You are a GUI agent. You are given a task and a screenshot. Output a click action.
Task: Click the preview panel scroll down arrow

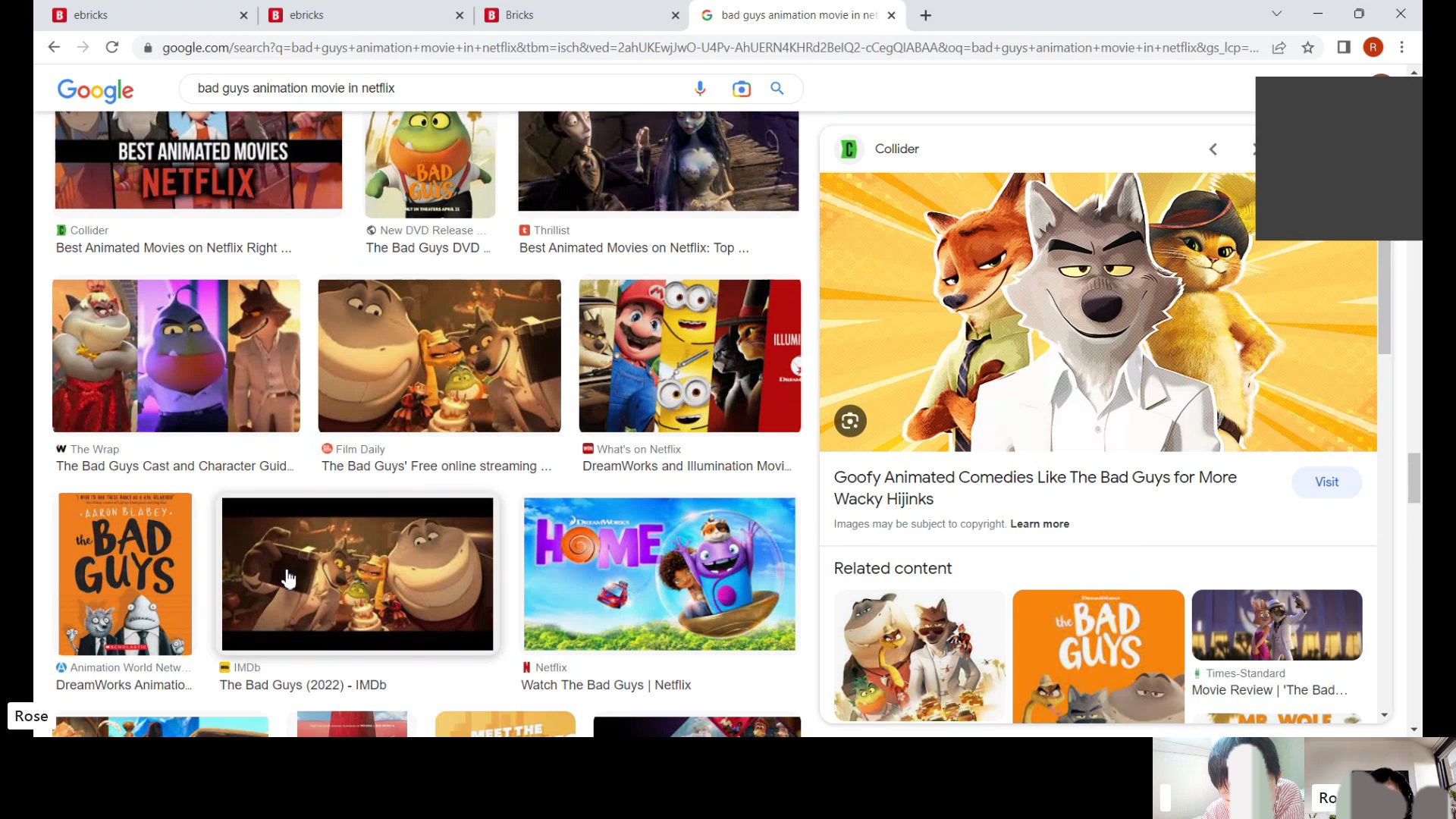(x=1385, y=715)
